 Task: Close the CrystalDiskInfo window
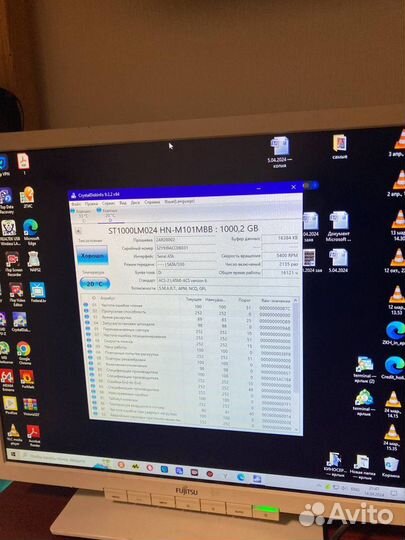(293, 187)
